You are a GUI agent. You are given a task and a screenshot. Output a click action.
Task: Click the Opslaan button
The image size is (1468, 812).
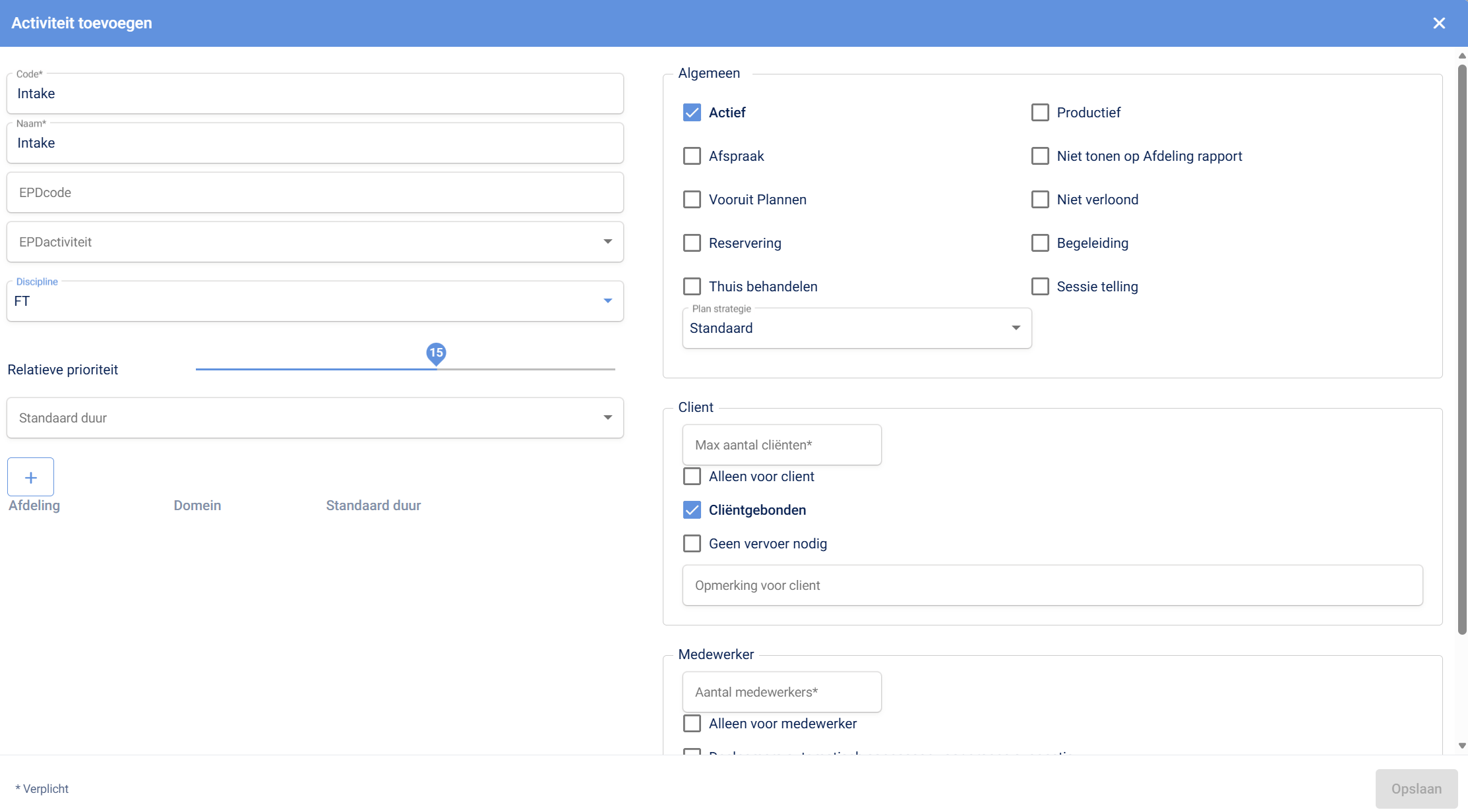1416,789
